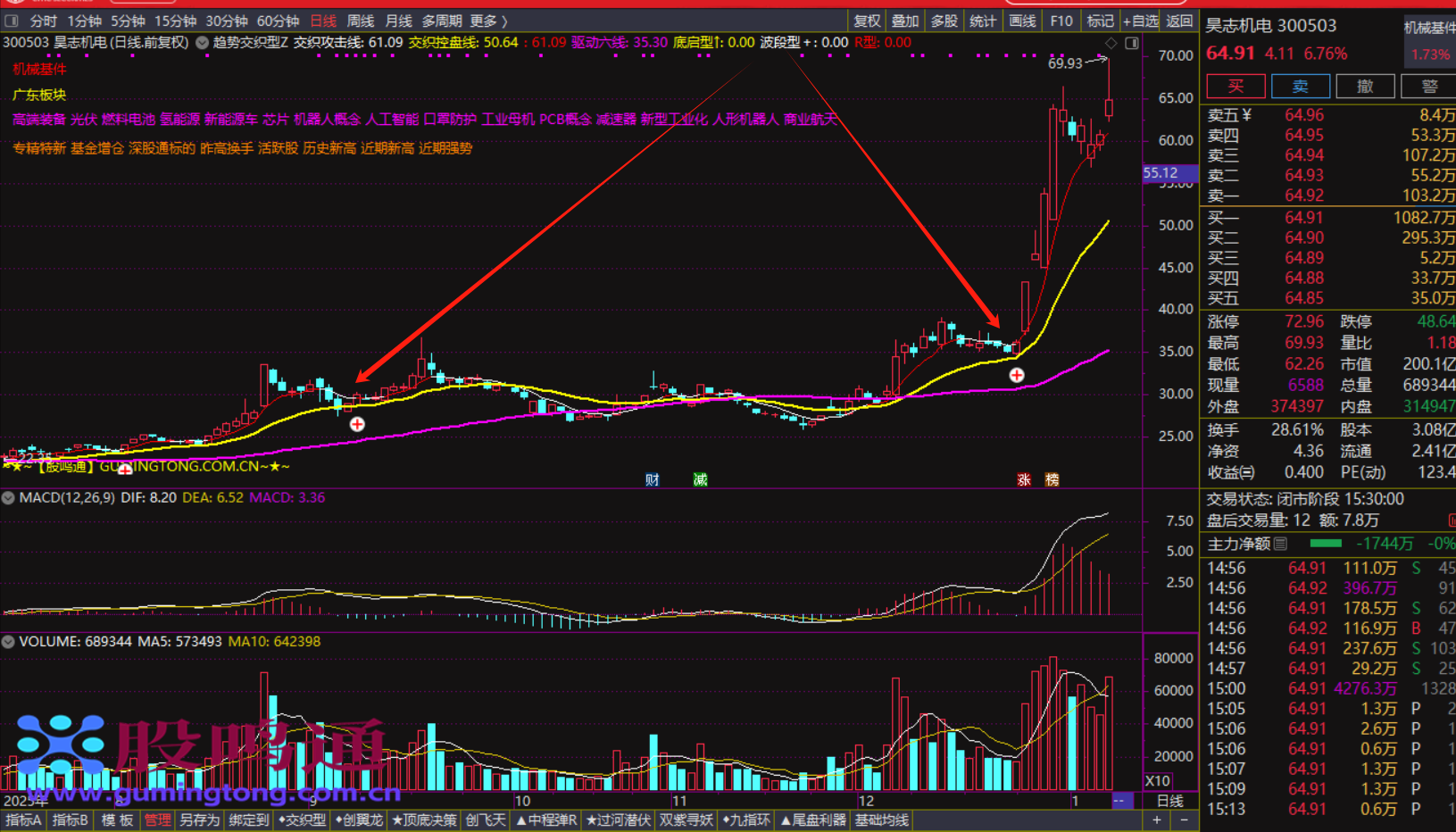Click the 财 marker on the timeline

pyautogui.click(x=653, y=480)
